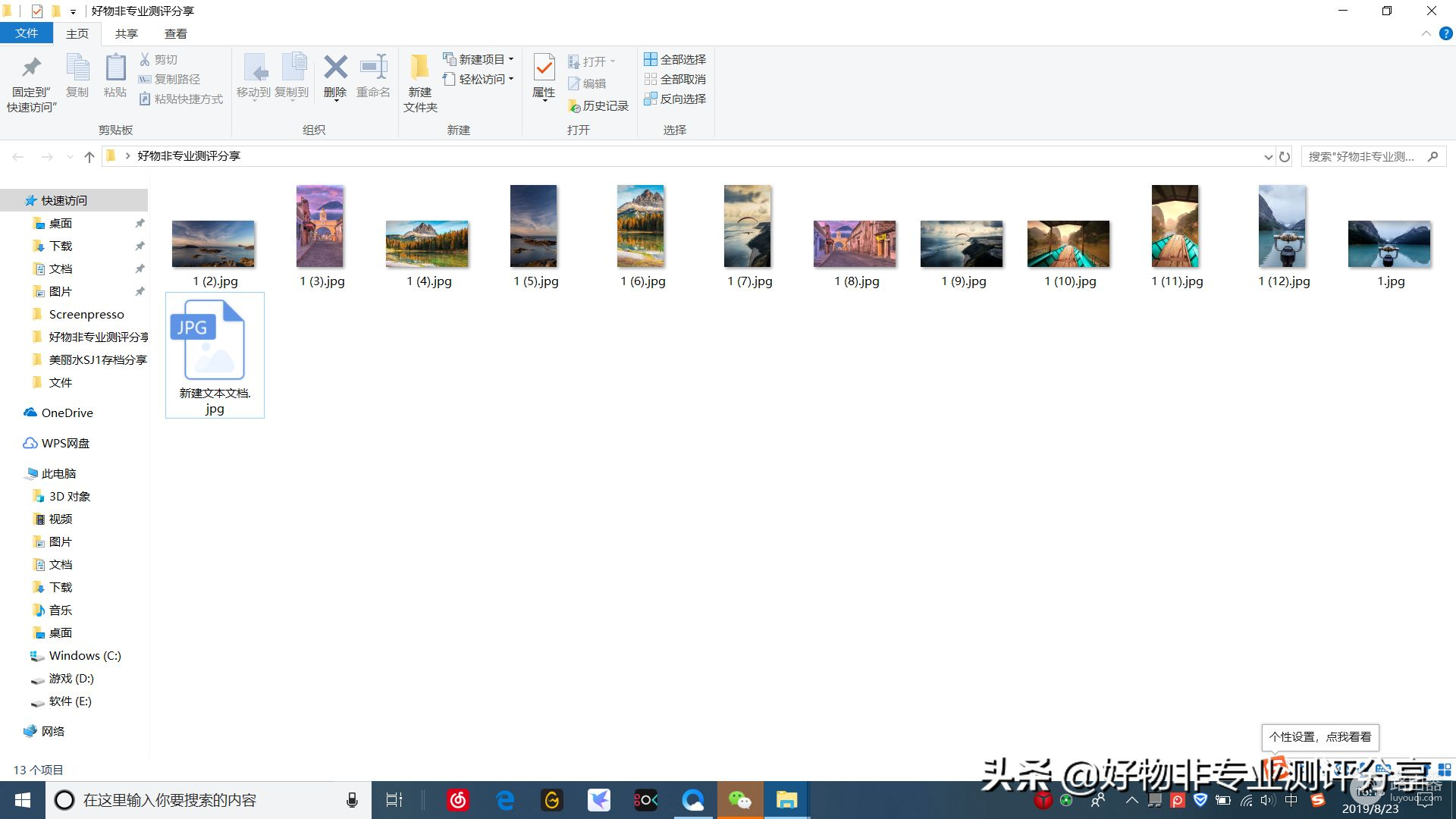Click Select All (全部选择) option
The image size is (1456, 819).
point(675,59)
